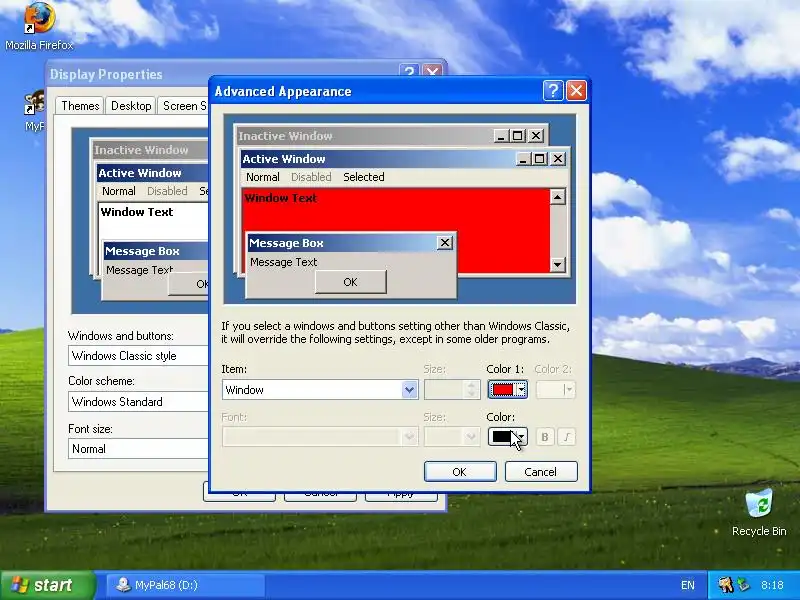800x600 pixels.
Task: Click the EN language indicator in the taskbar
Action: [687, 585]
